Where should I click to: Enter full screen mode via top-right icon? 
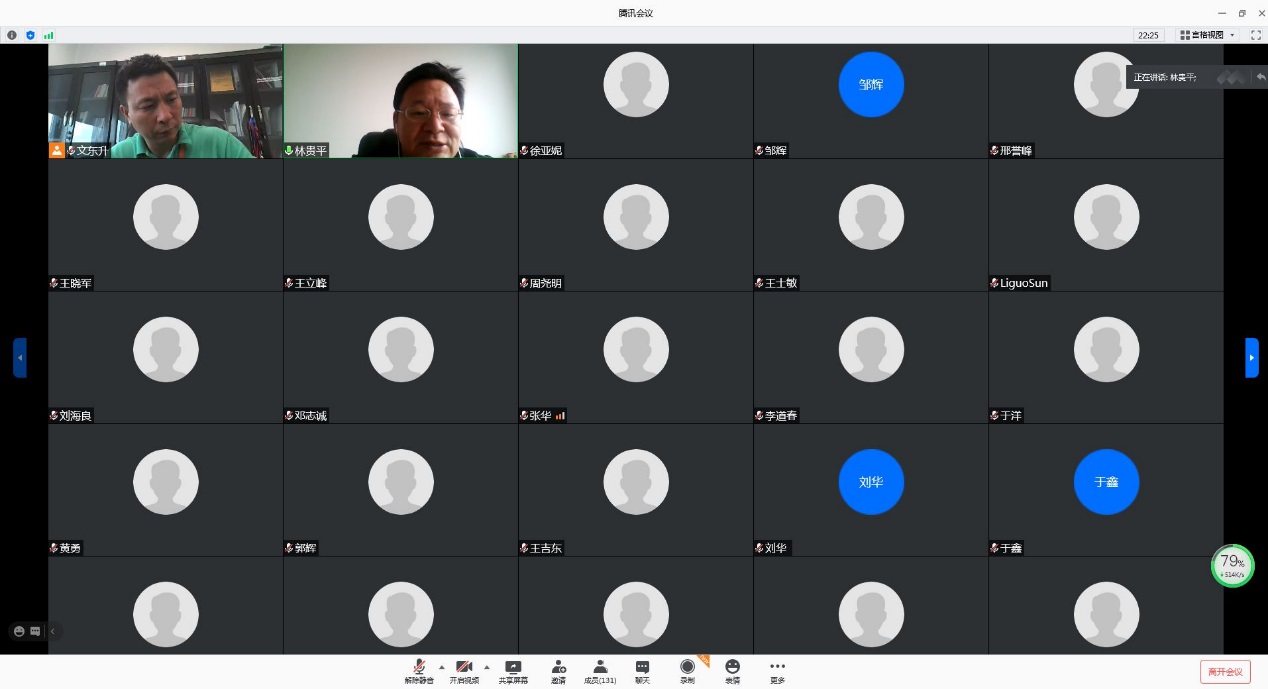click(x=1256, y=35)
